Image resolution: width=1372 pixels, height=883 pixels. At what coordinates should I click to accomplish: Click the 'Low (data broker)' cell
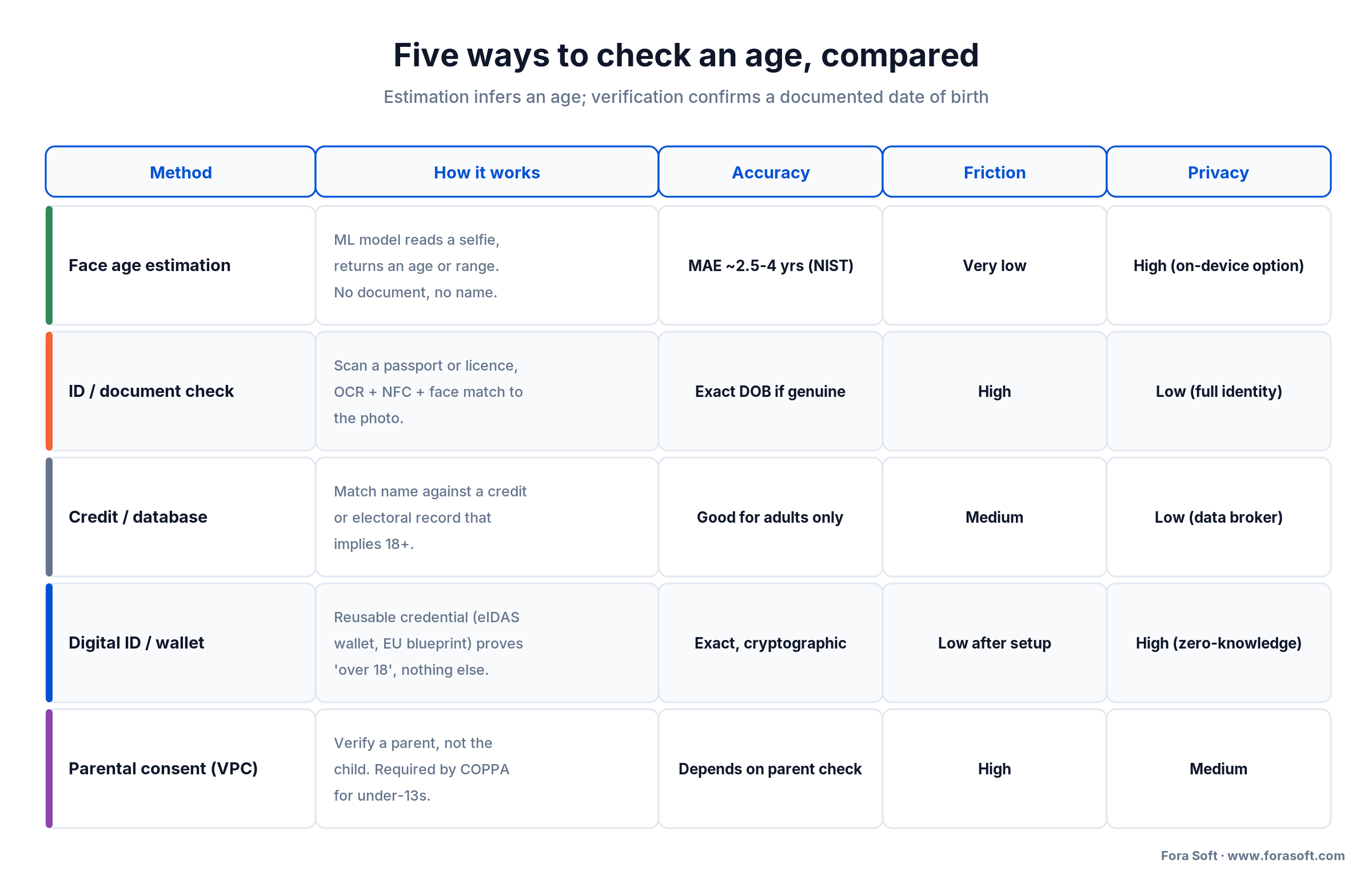click(x=1218, y=517)
